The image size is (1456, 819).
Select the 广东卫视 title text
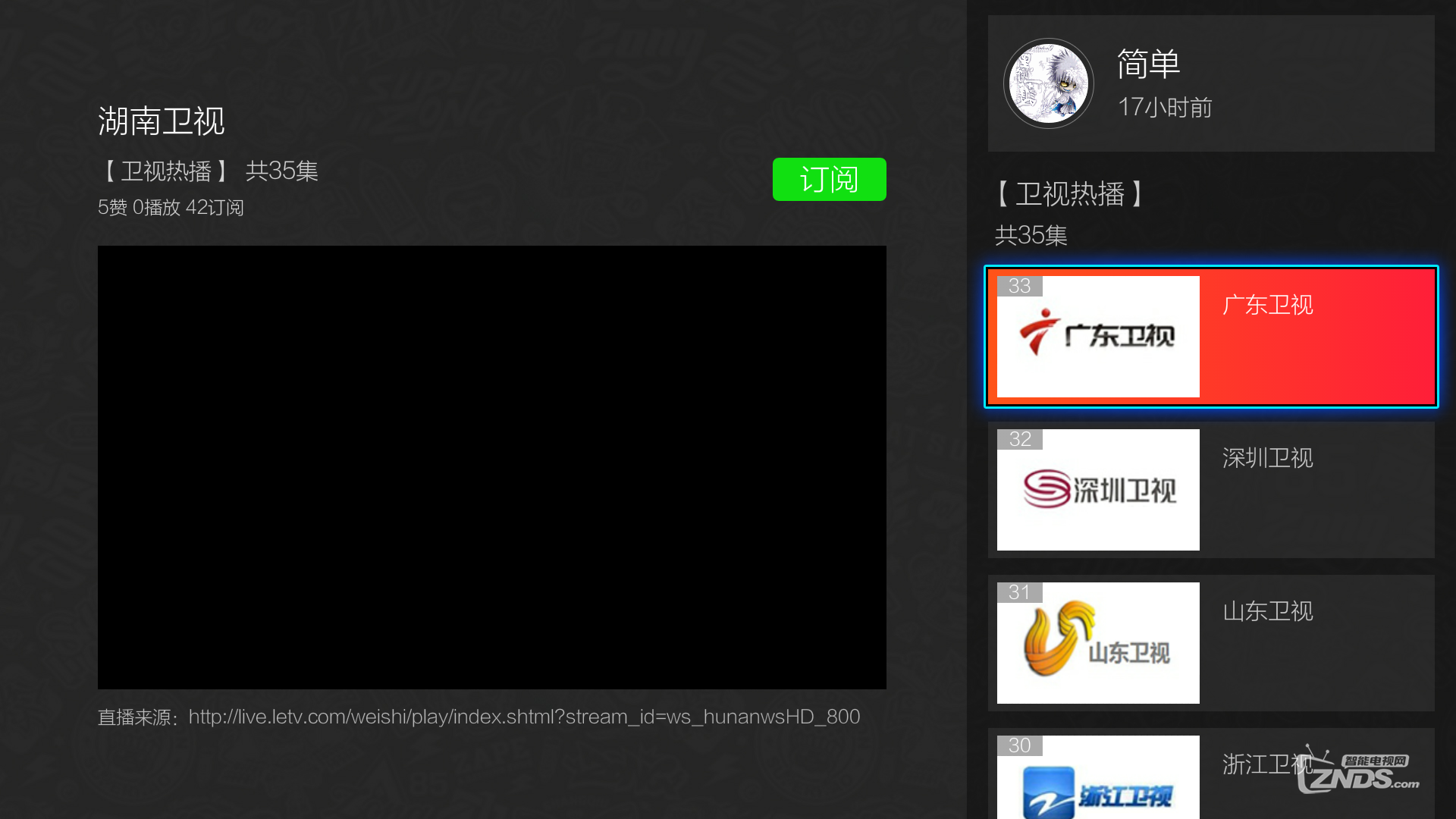click(x=1267, y=305)
